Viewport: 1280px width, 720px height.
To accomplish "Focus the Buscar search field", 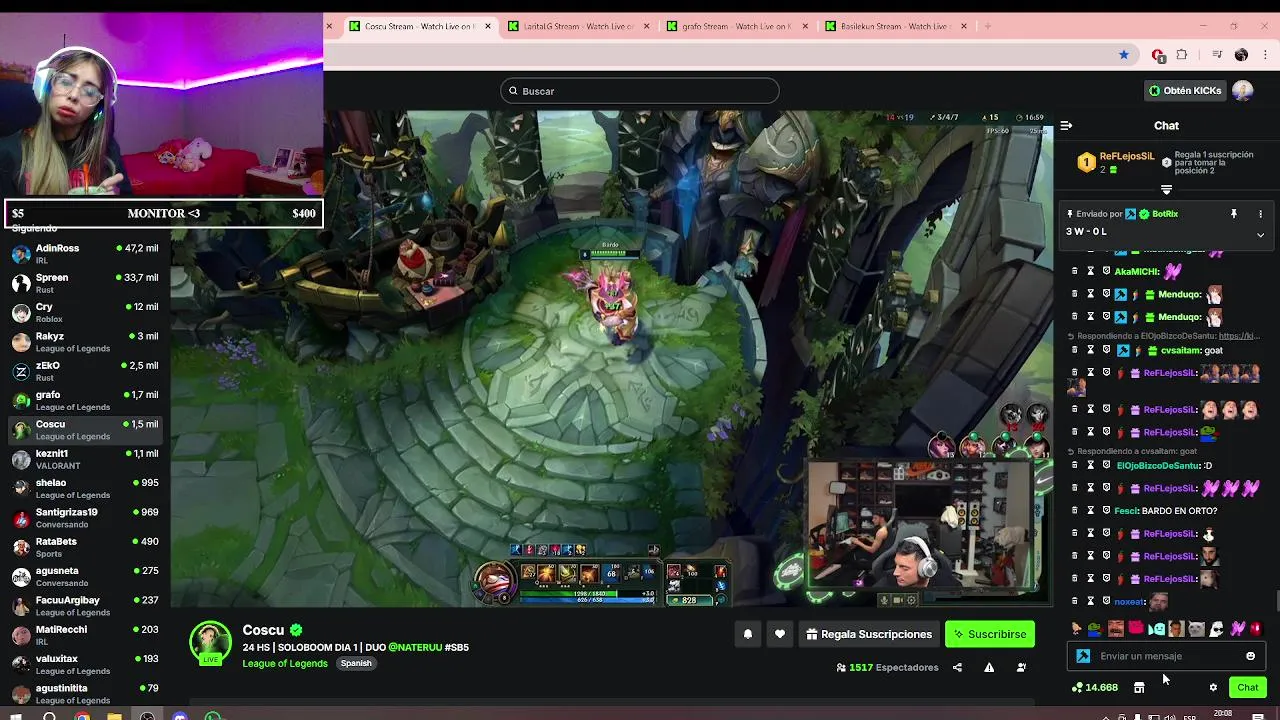I will click(640, 91).
